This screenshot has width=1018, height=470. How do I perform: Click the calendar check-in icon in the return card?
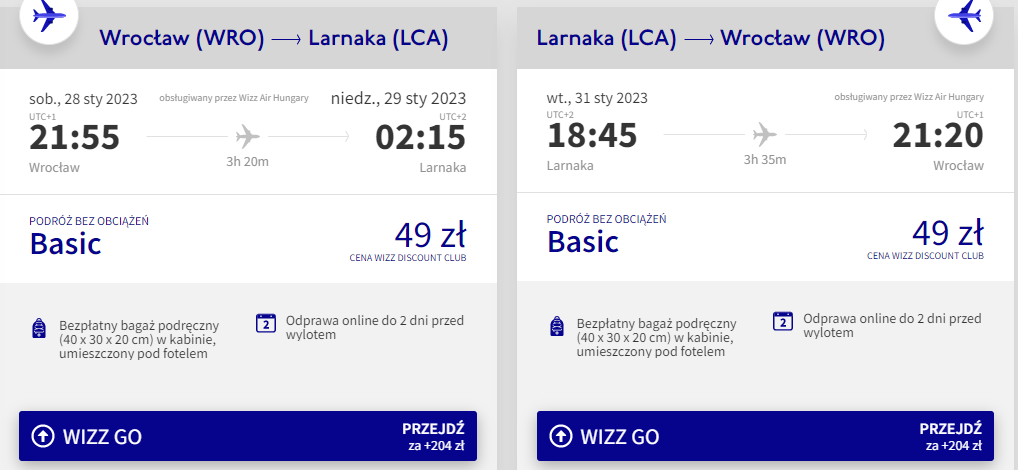[x=783, y=321]
